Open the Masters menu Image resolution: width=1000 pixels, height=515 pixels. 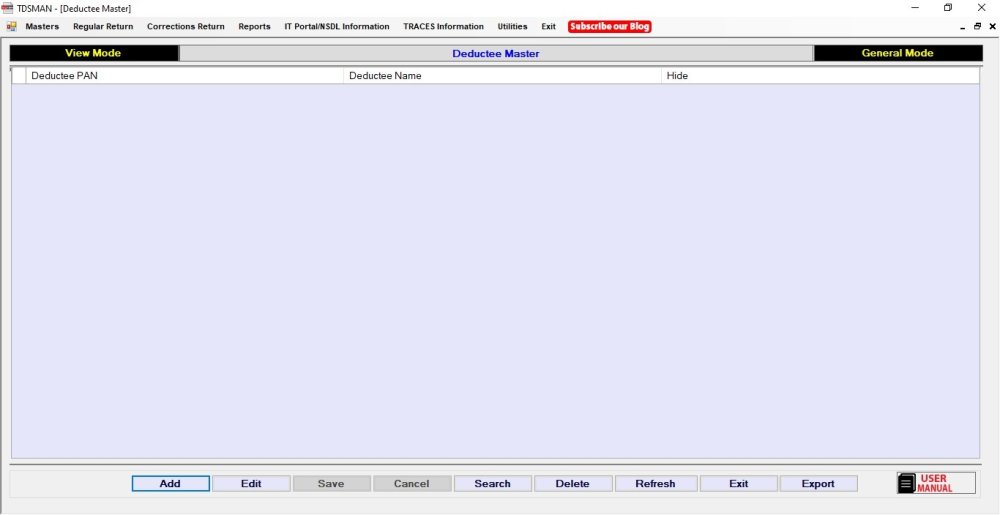(x=42, y=27)
